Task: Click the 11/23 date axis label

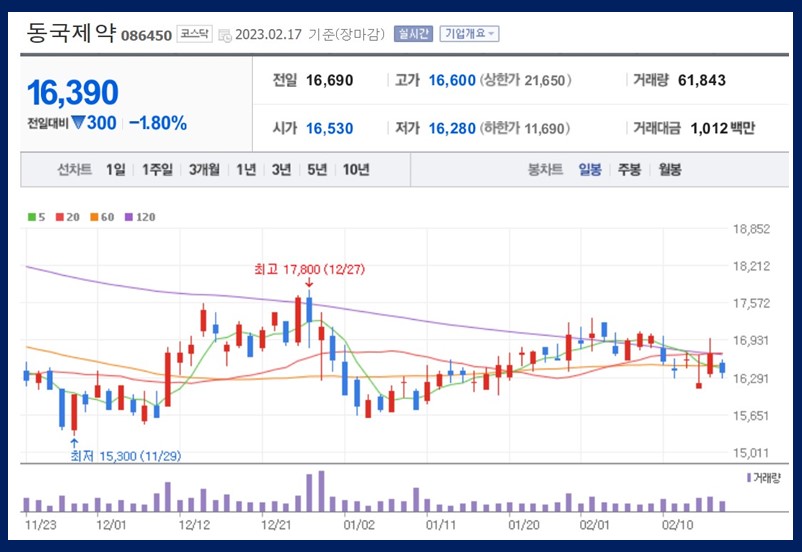Action: 41,525
